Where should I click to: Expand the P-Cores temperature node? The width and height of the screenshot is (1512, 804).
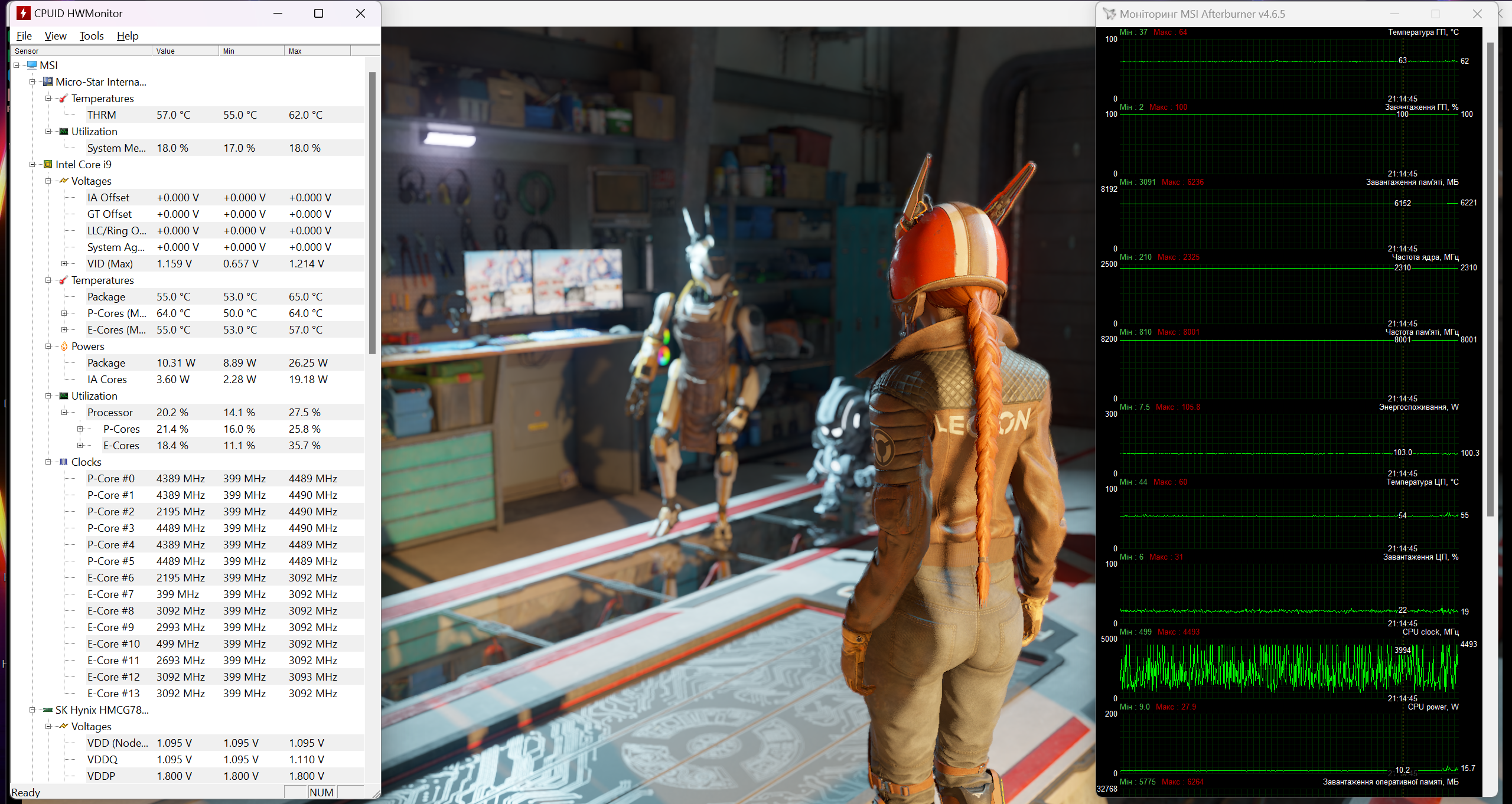[64, 313]
